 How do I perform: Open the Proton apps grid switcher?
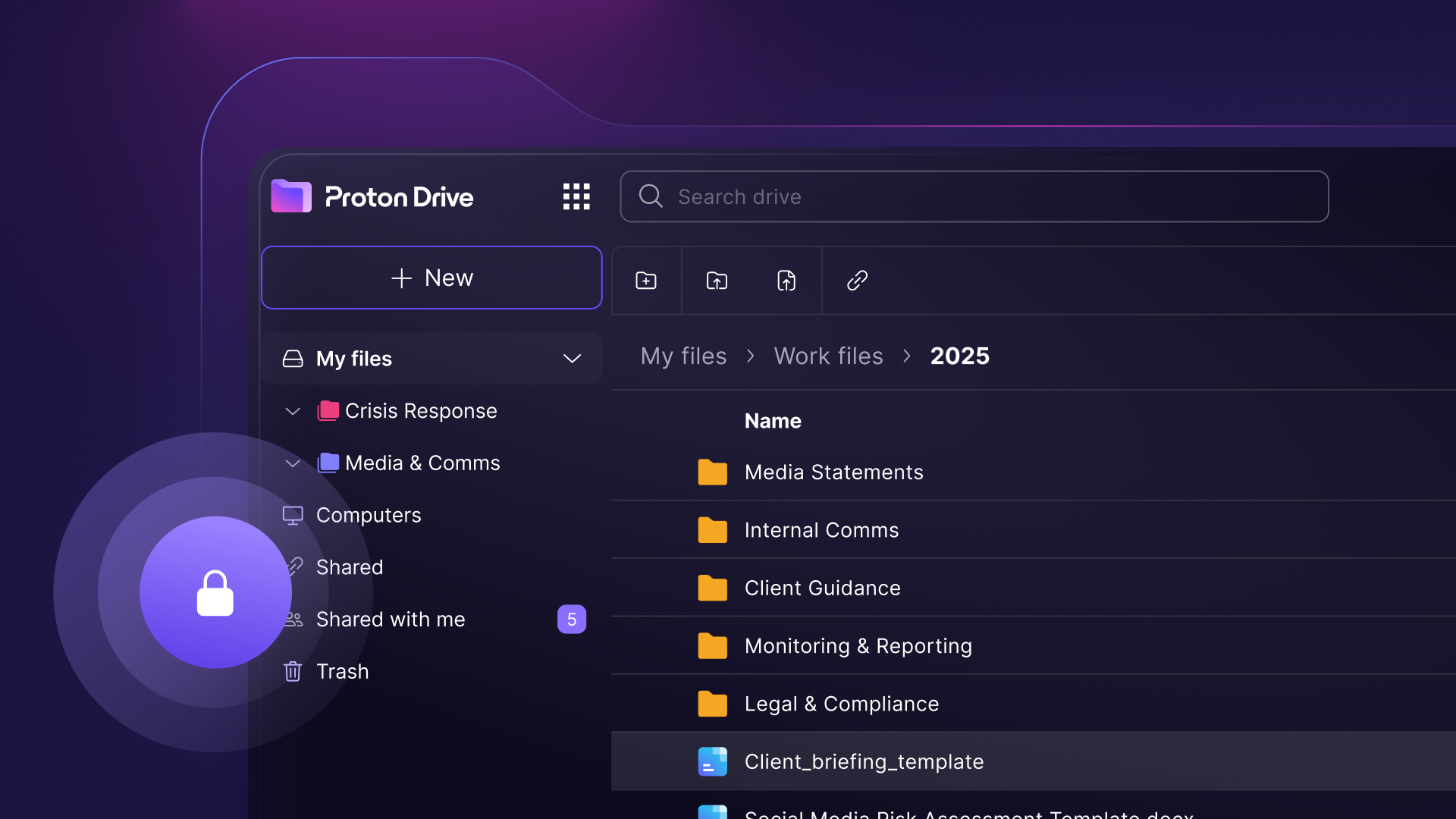click(576, 196)
